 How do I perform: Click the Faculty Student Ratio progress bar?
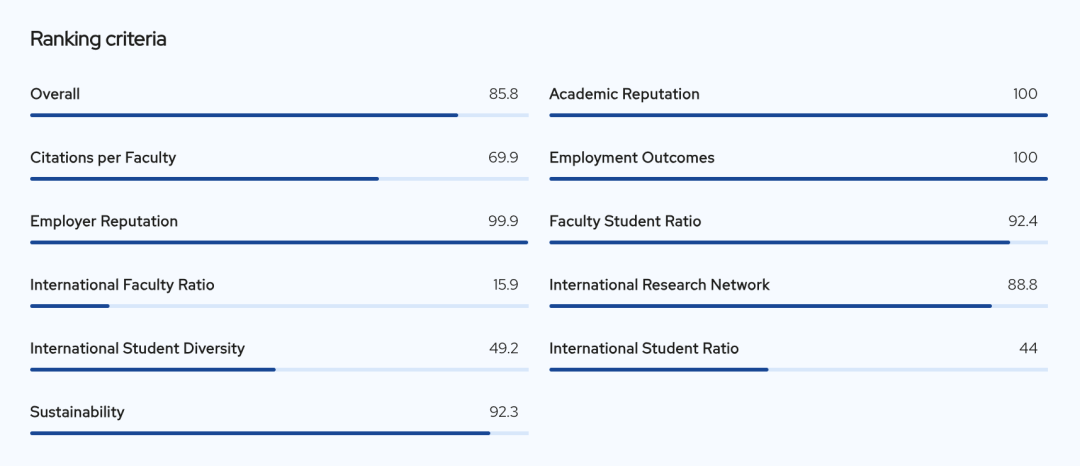pos(798,242)
